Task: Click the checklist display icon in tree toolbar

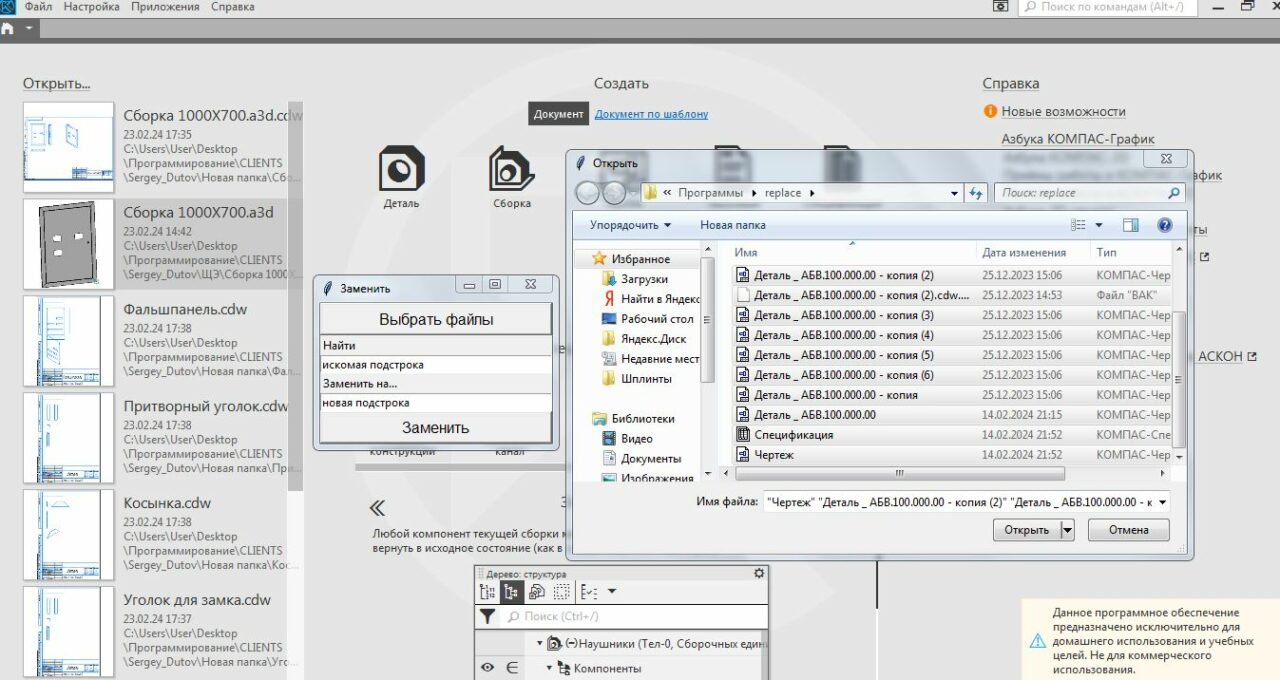Action: [x=589, y=592]
